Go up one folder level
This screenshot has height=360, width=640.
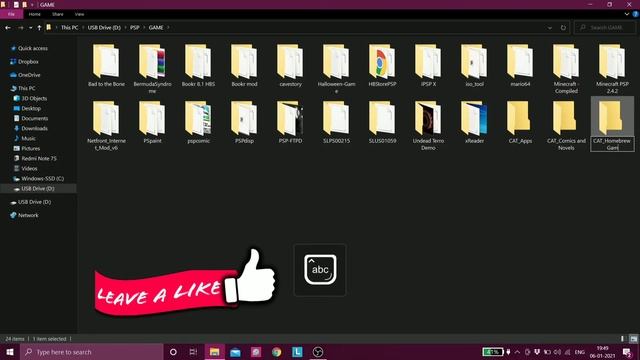pyautogui.click(x=39, y=28)
